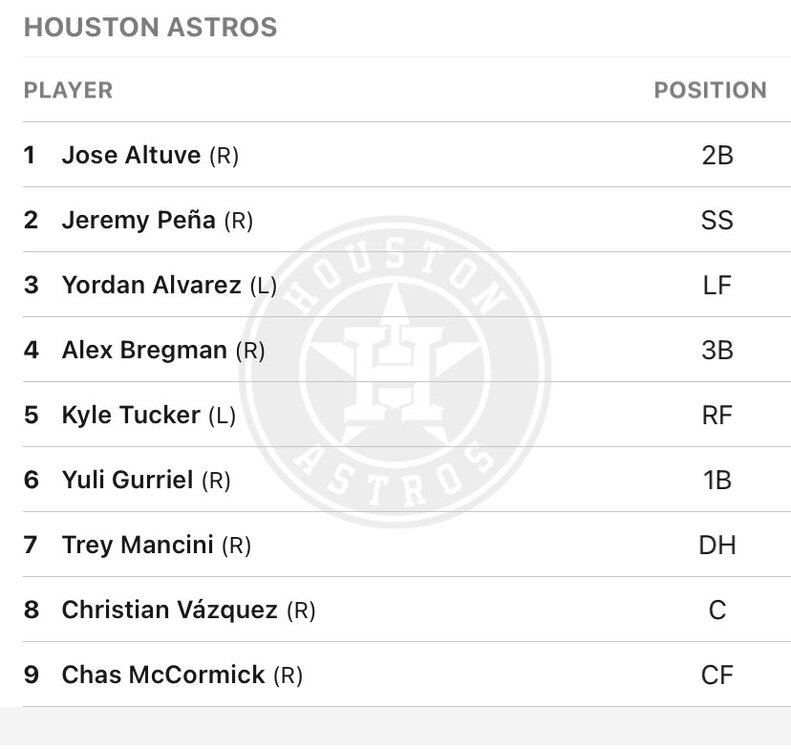791x750 pixels.
Task: Click on Alex Bregman's name
Action: click(144, 350)
